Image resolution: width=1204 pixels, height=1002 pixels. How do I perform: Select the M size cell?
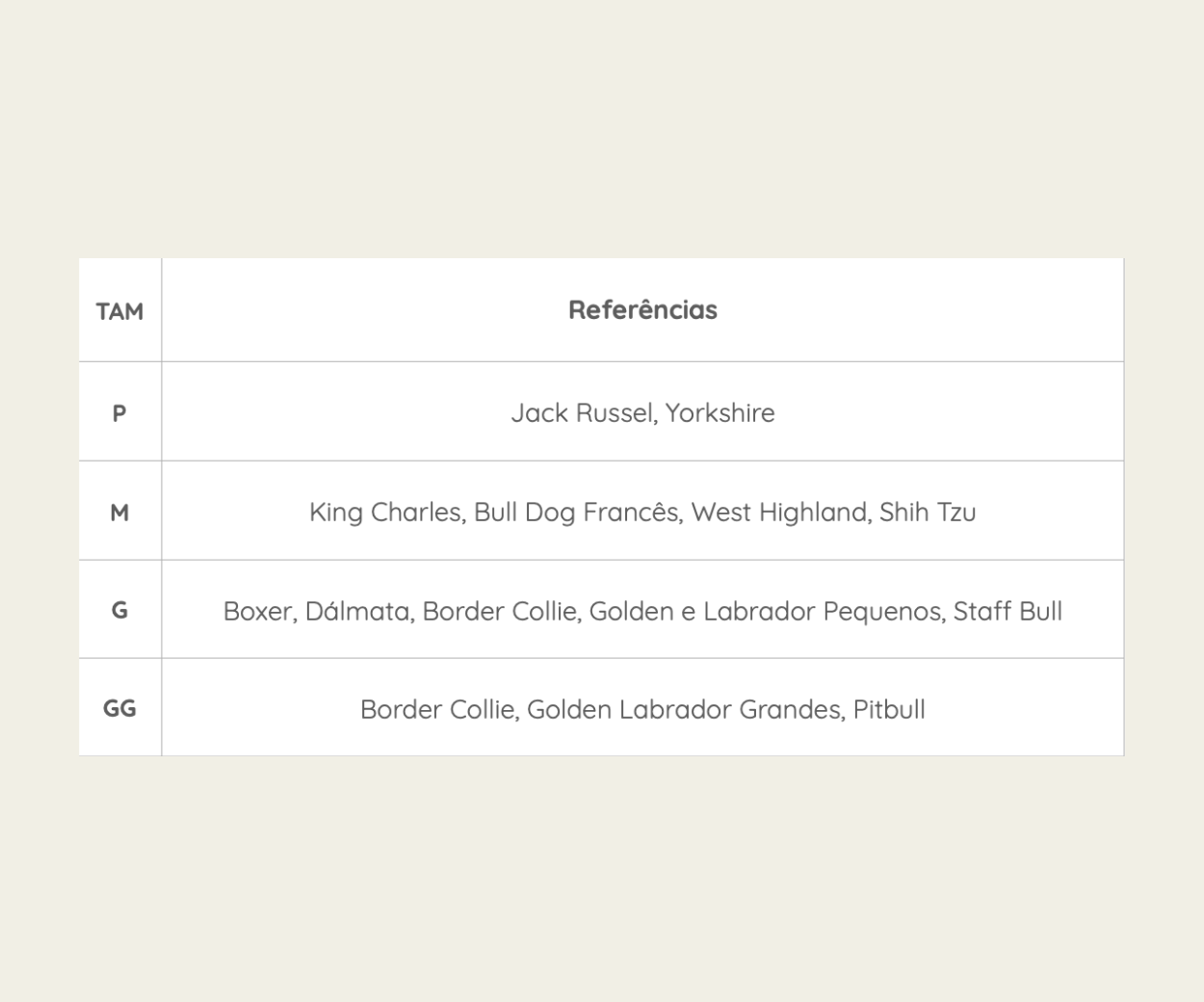click(119, 513)
